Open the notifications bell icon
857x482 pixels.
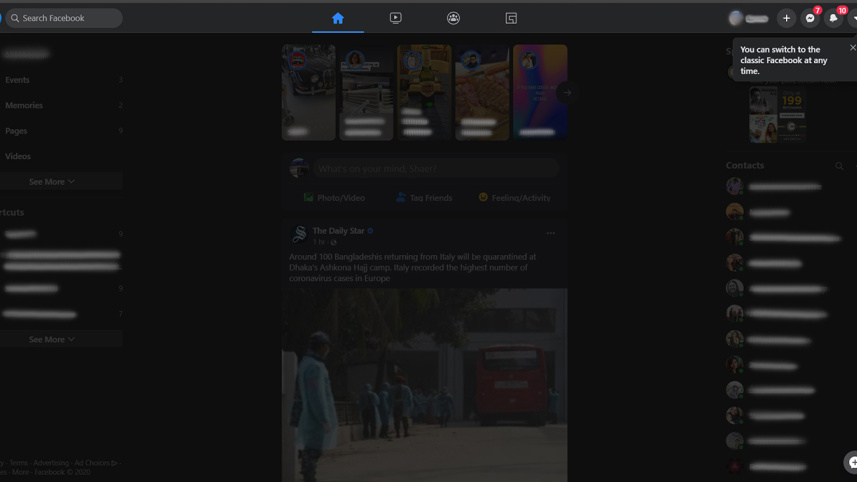[833, 18]
